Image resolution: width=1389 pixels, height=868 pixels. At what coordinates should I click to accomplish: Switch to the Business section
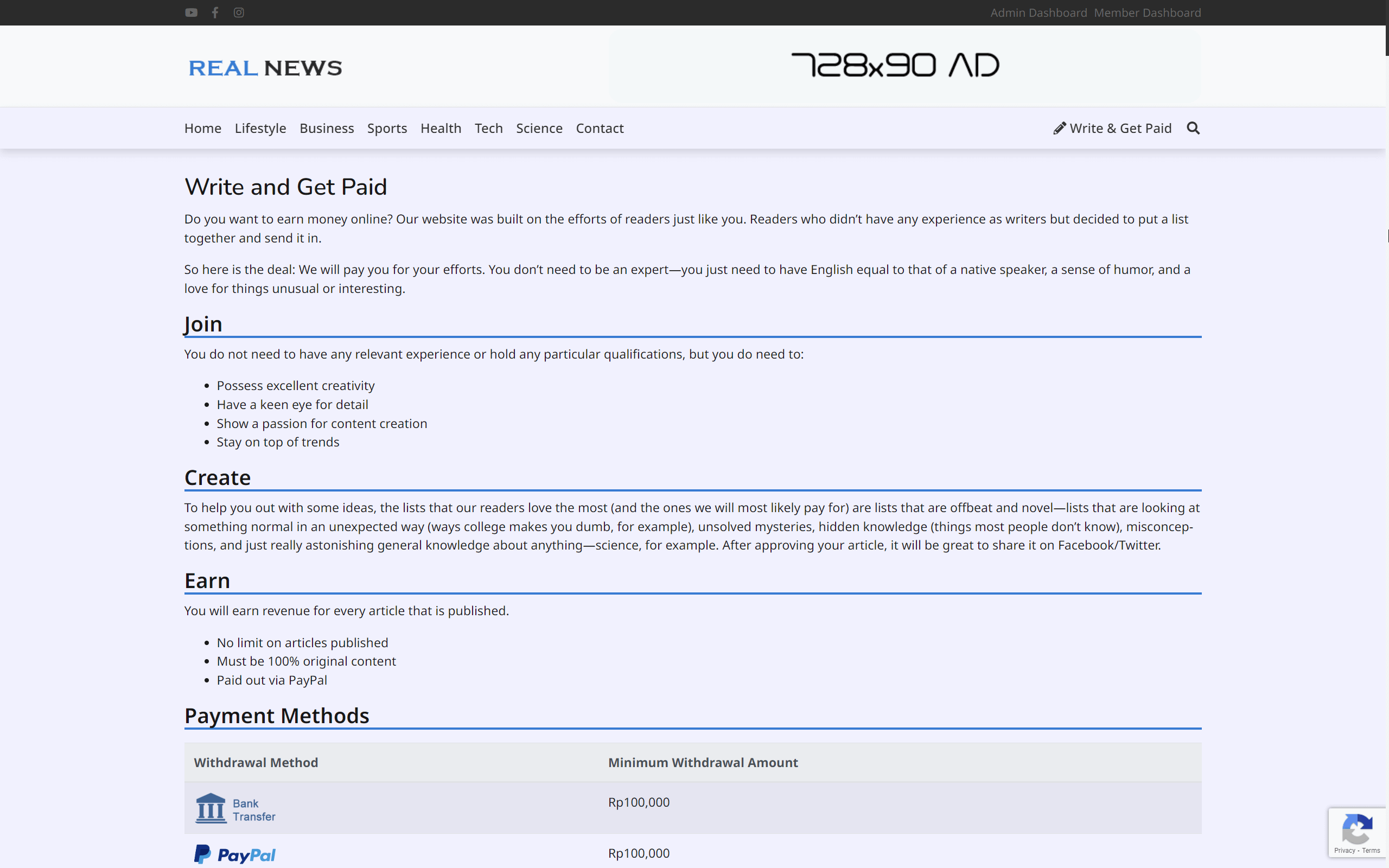coord(327,128)
